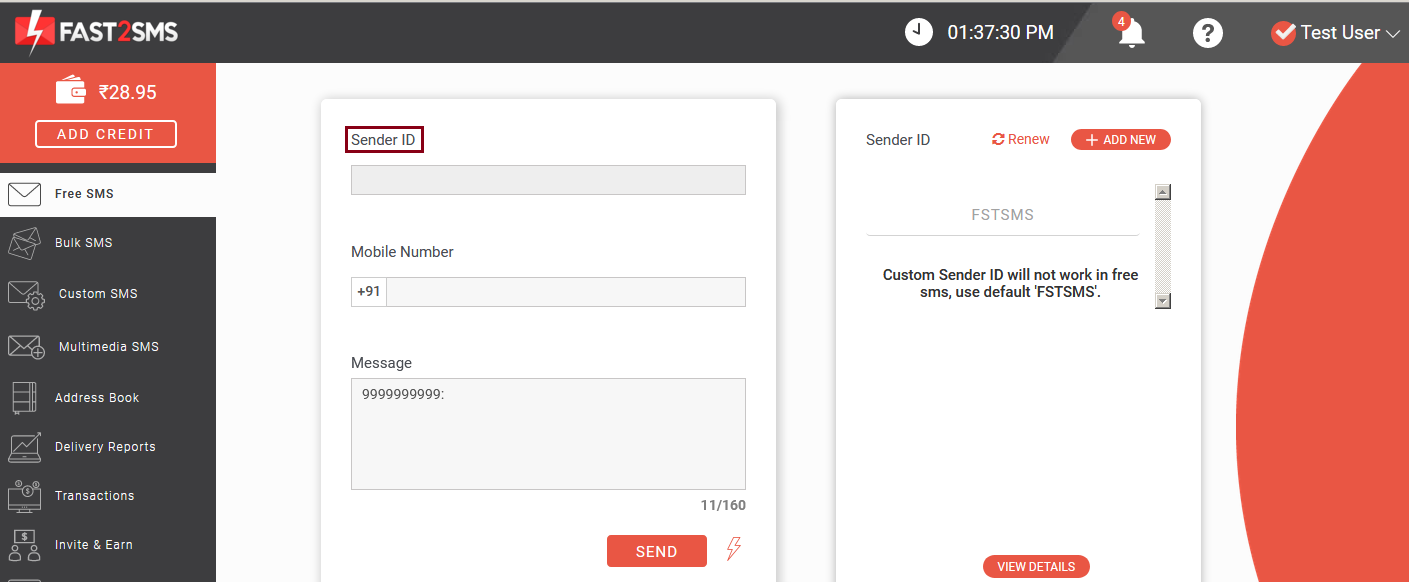Viewport: 1409px width, 582px height.
Task: Click the Fast2SMS logo
Action: coord(96,32)
